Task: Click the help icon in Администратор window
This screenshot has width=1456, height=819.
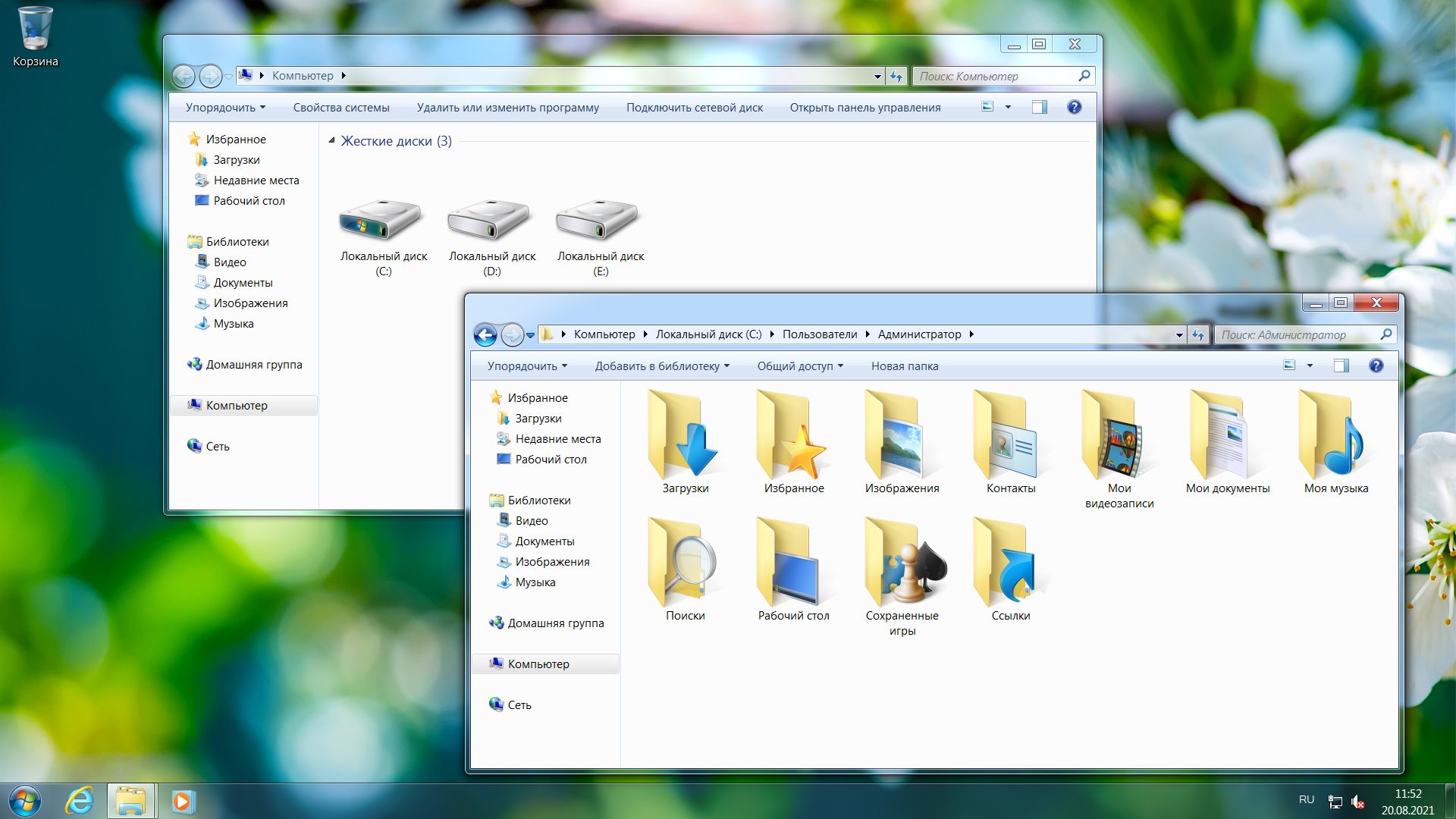Action: point(1376,366)
